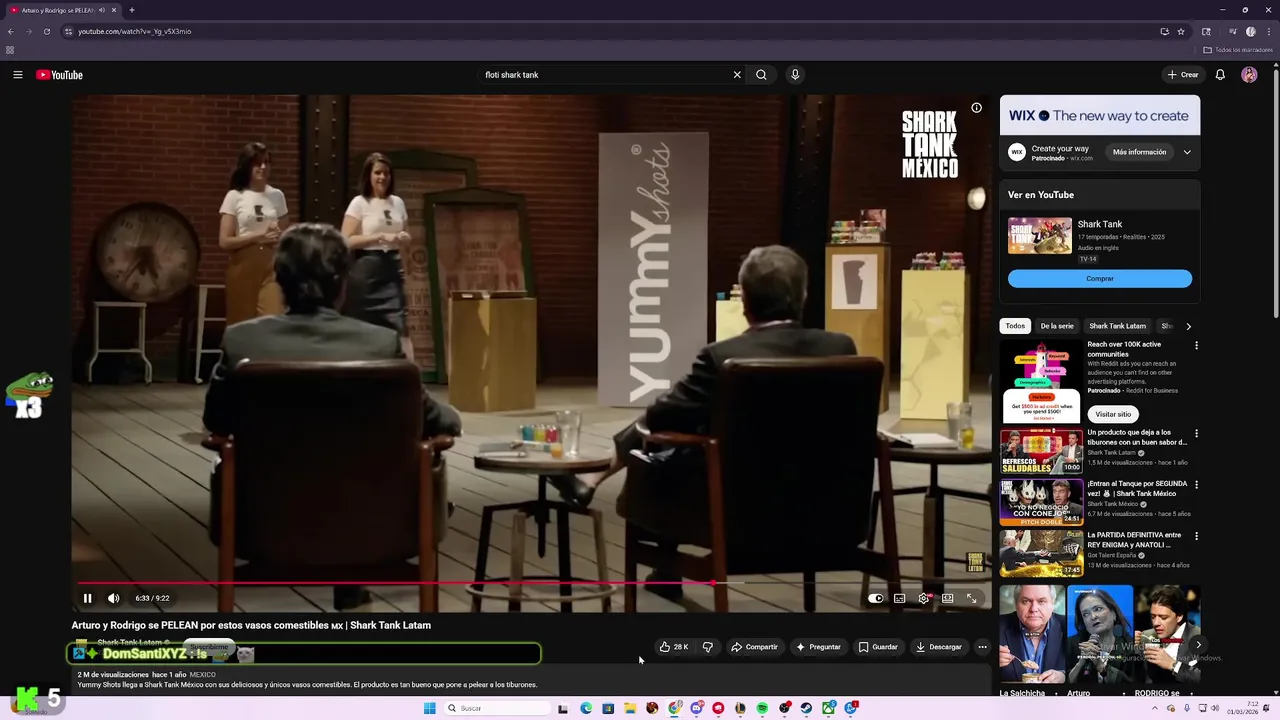Go back in browser

(x=10, y=31)
